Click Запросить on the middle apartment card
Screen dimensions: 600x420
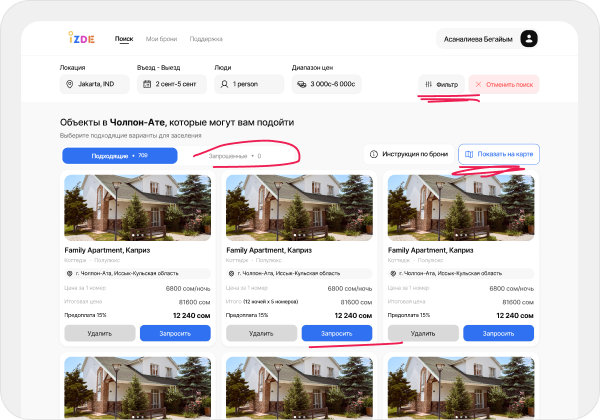tap(336, 333)
